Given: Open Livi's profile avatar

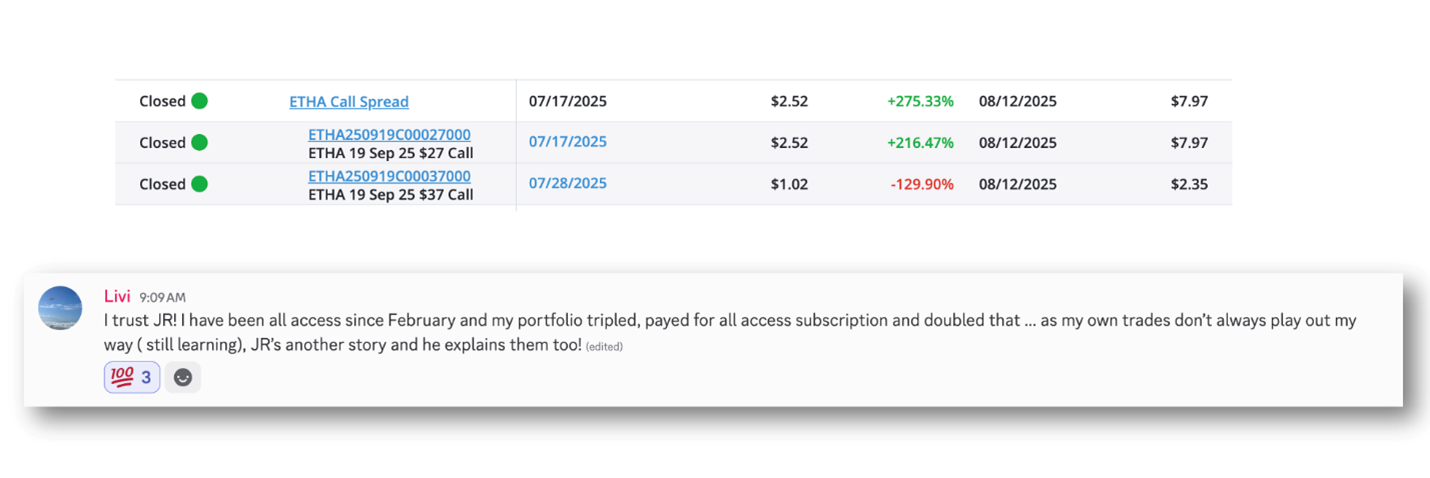Looking at the screenshot, I should pos(60,307).
